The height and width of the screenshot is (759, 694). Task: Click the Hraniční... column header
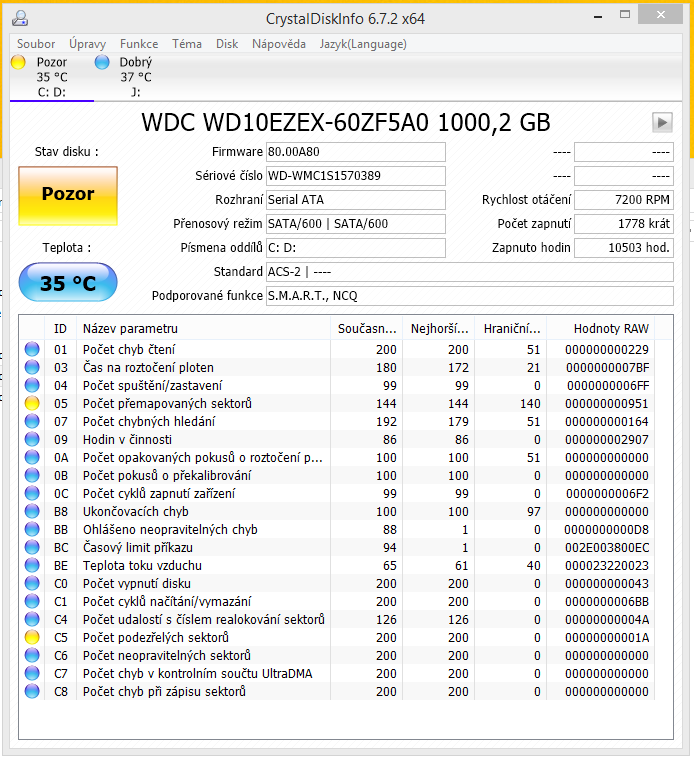click(511, 329)
